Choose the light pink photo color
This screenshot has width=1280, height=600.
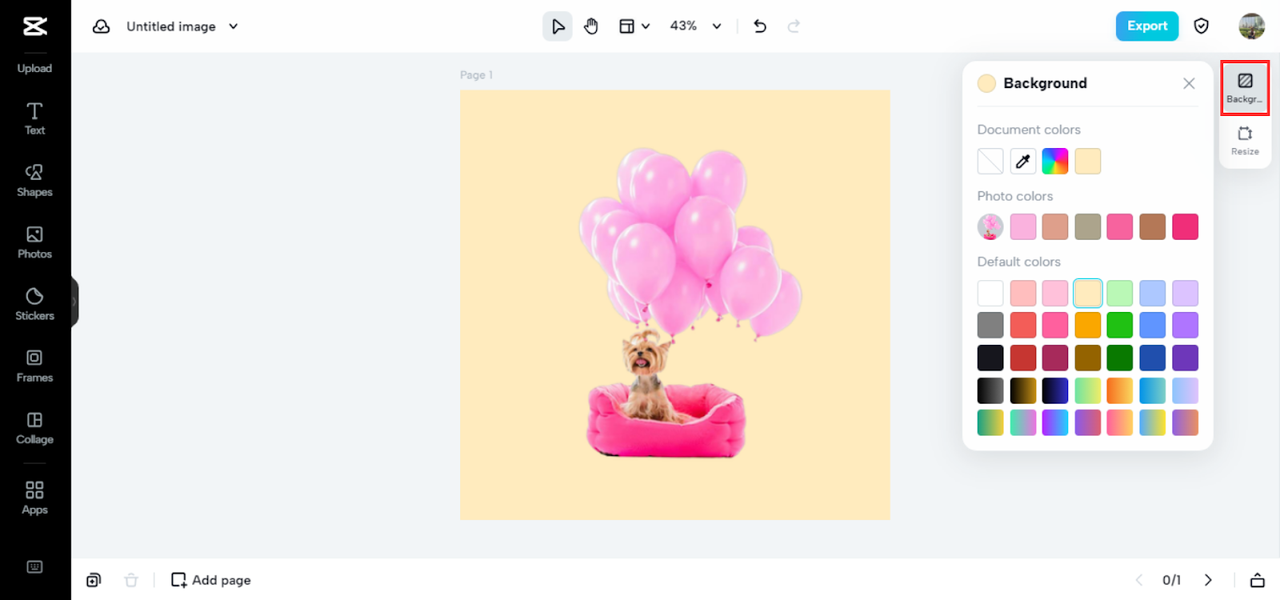pos(1023,227)
